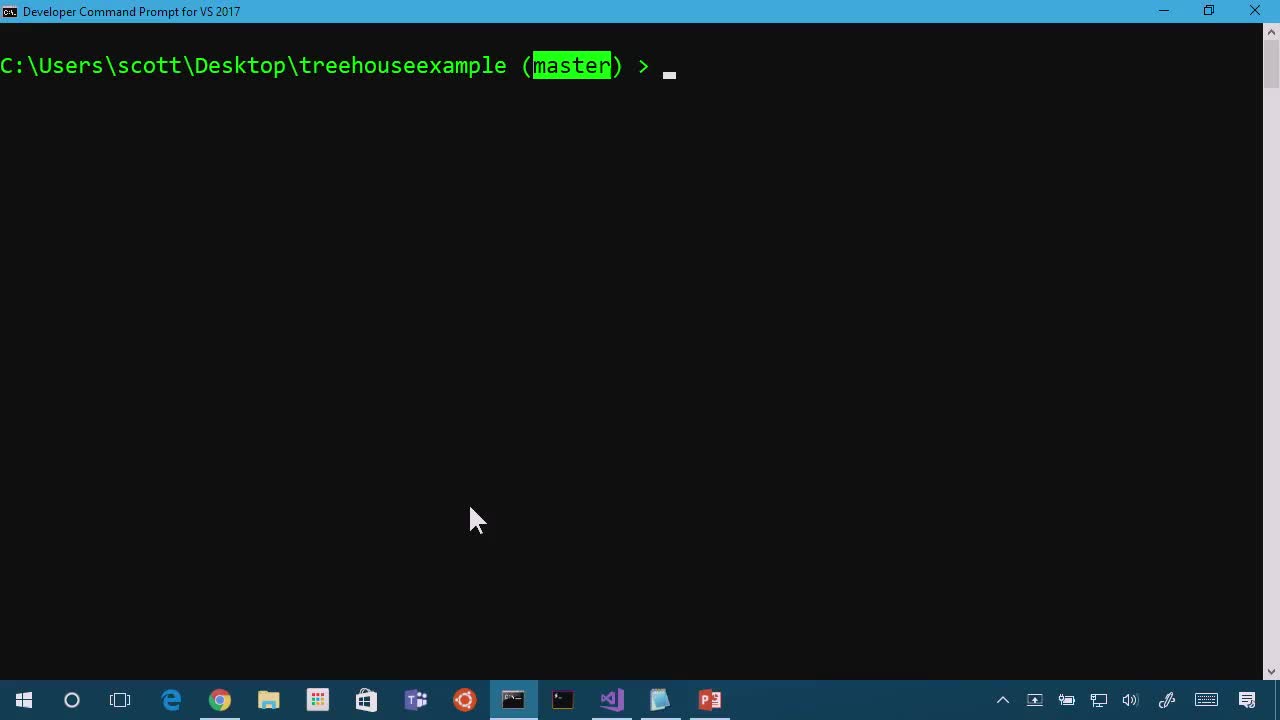Open PowerPoint from taskbar
Viewport: 1280px width, 720px height.
[x=710, y=700]
